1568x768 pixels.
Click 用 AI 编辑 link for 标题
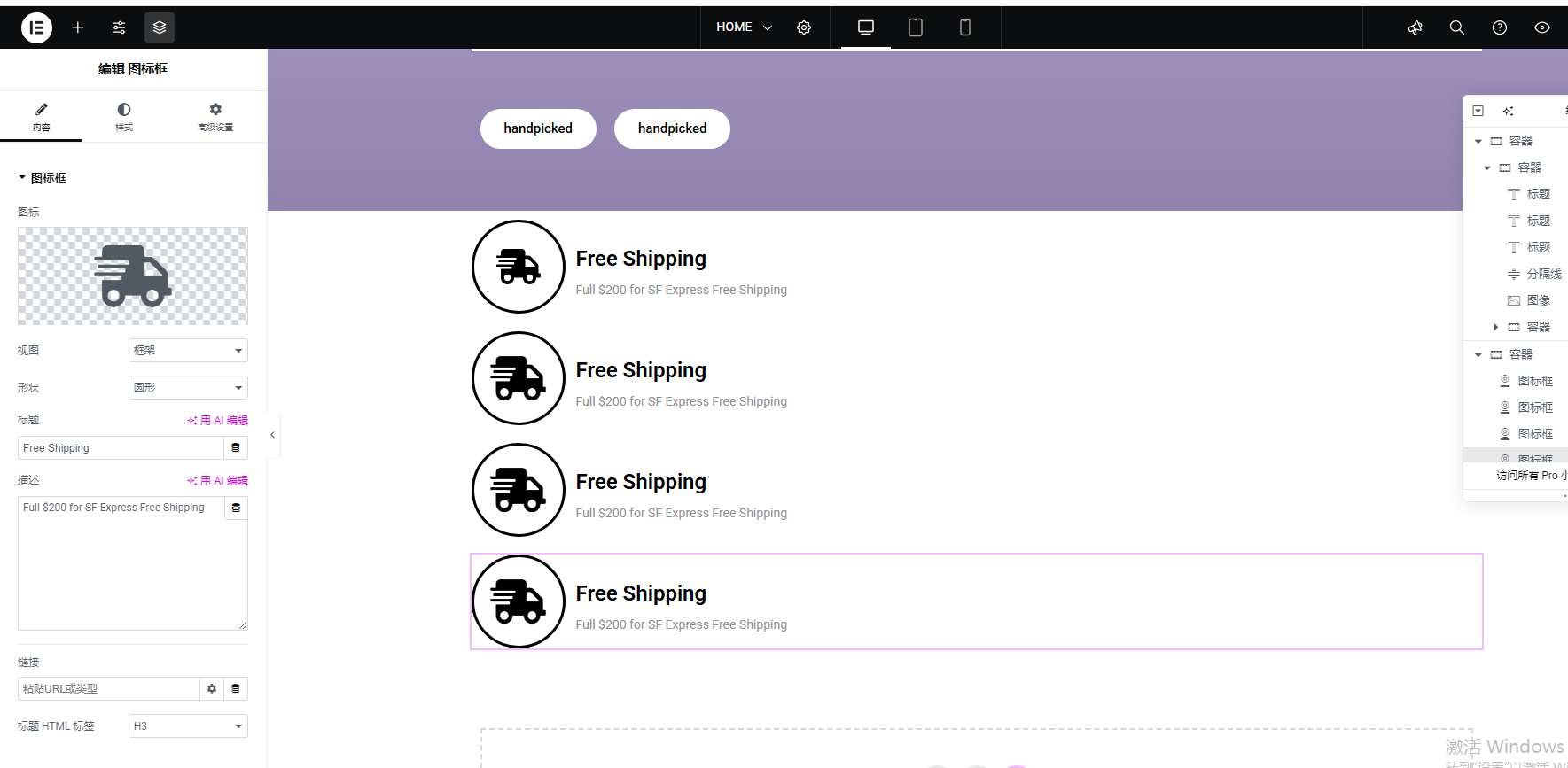tap(218, 421)
